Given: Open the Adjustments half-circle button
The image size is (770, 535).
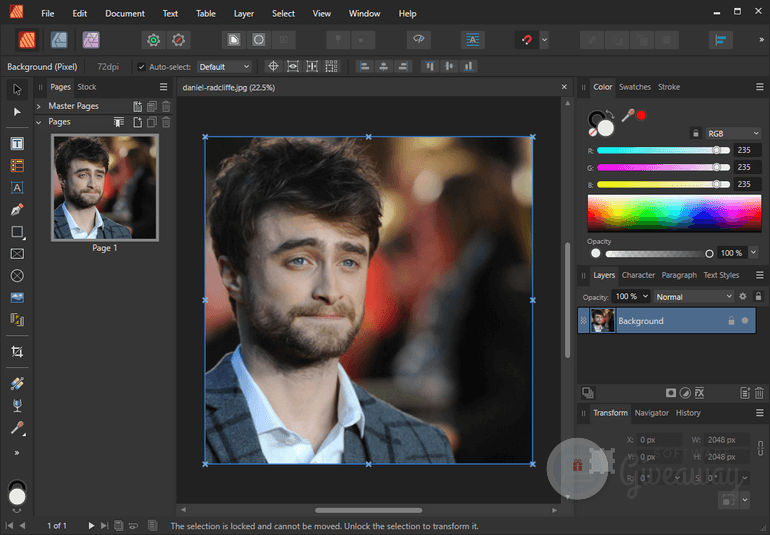Looking at the screenshot, I should point(685,393).
